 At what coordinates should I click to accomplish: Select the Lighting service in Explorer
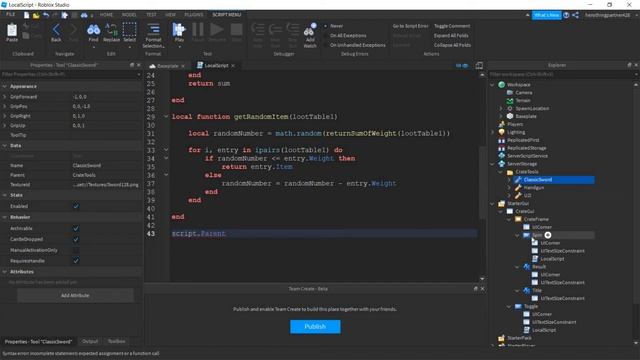point(516,132)
